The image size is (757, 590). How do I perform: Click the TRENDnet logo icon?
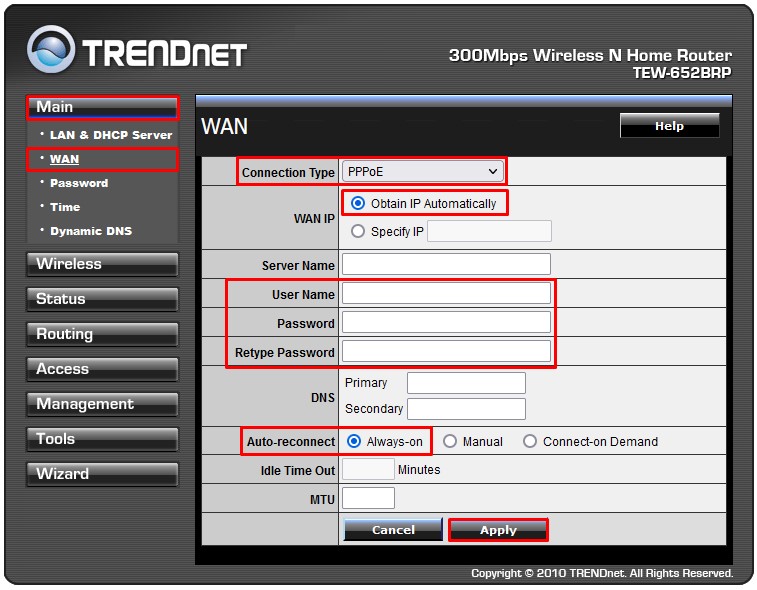point(50,51)
